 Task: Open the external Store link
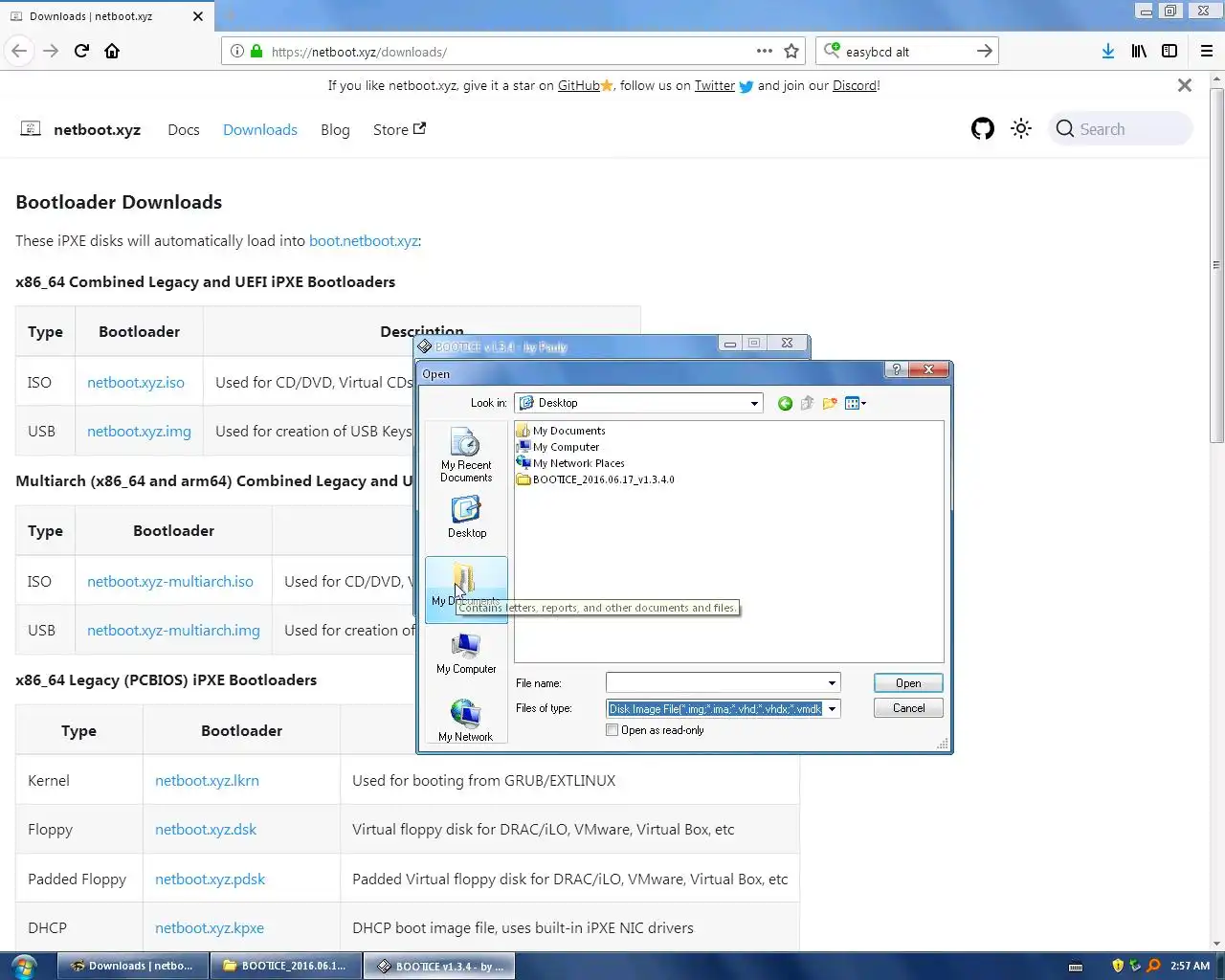[399, 129]
